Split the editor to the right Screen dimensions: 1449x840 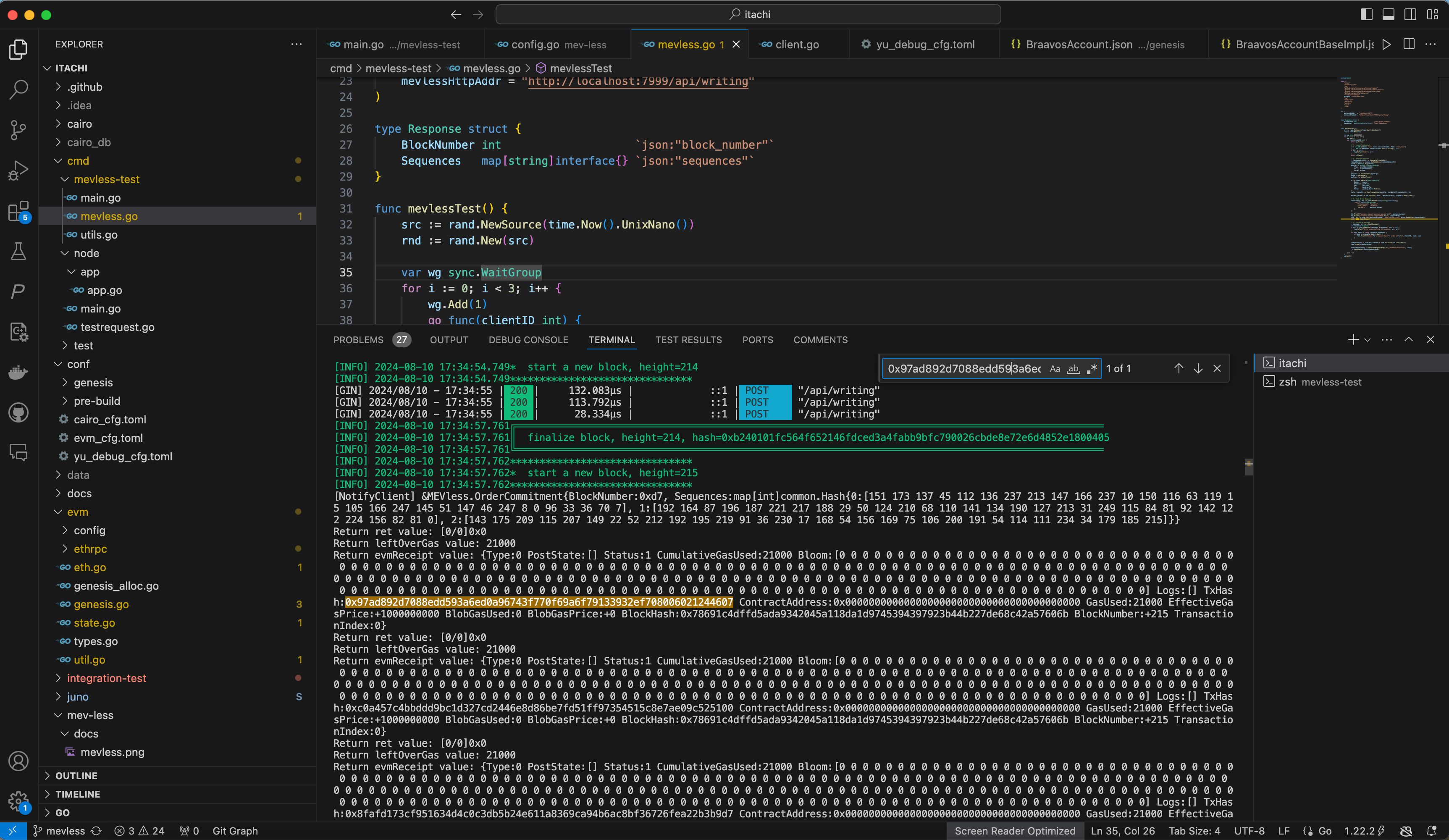click(x=1409, y=44)
